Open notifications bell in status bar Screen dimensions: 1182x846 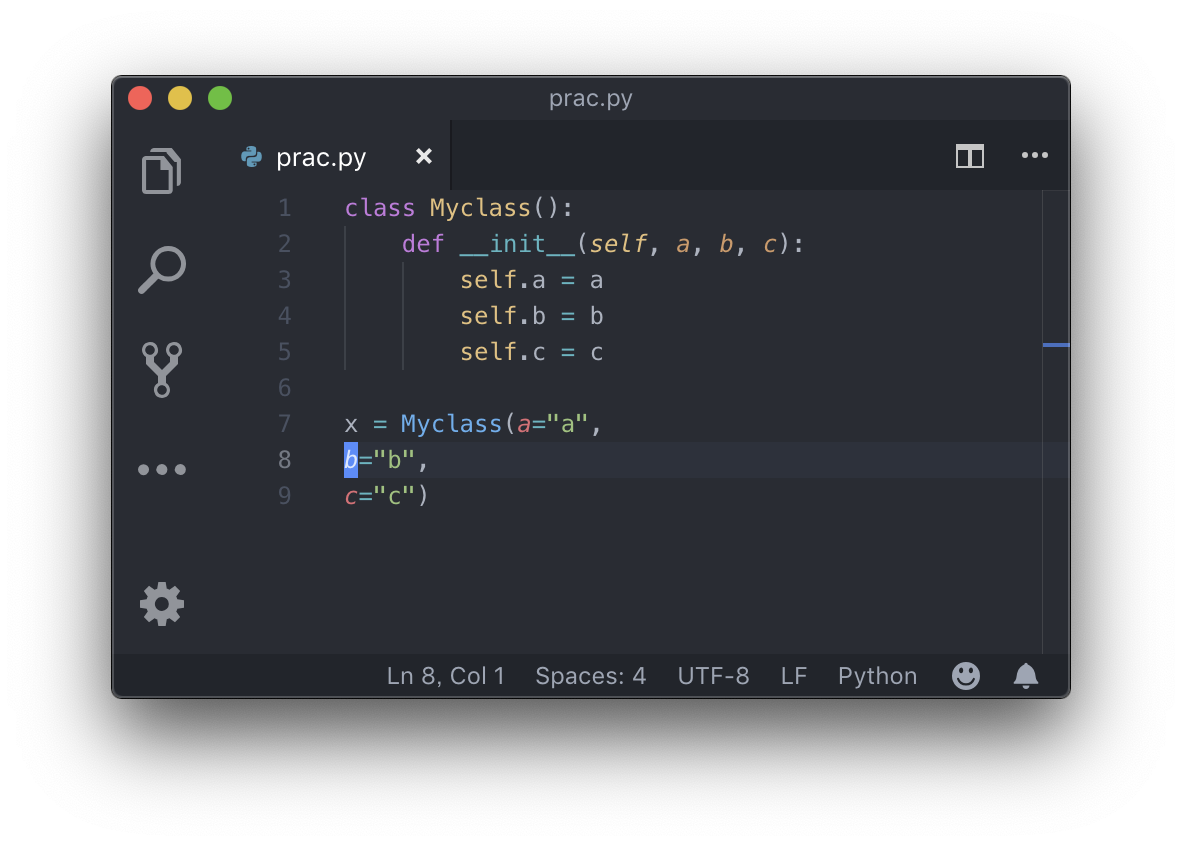coord(1025,676)
